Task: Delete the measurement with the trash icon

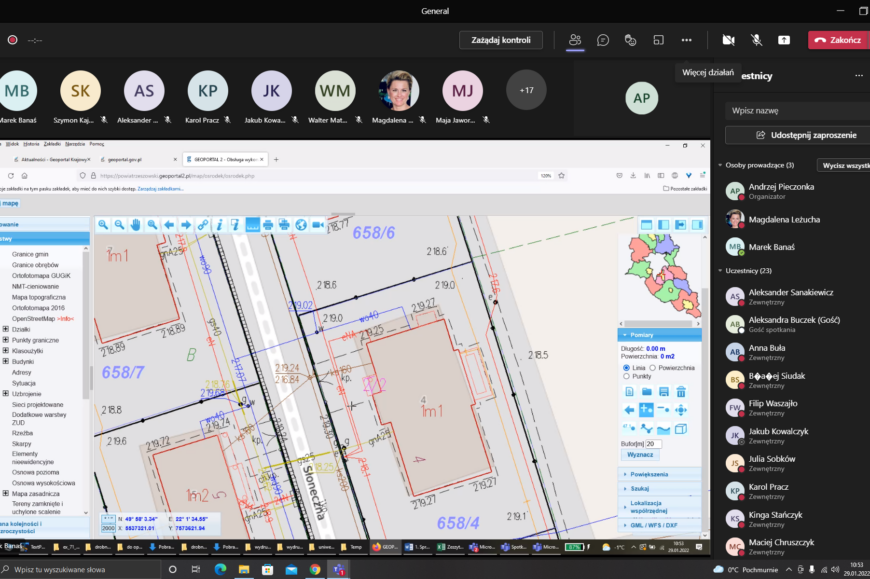Action: (681, 392)
